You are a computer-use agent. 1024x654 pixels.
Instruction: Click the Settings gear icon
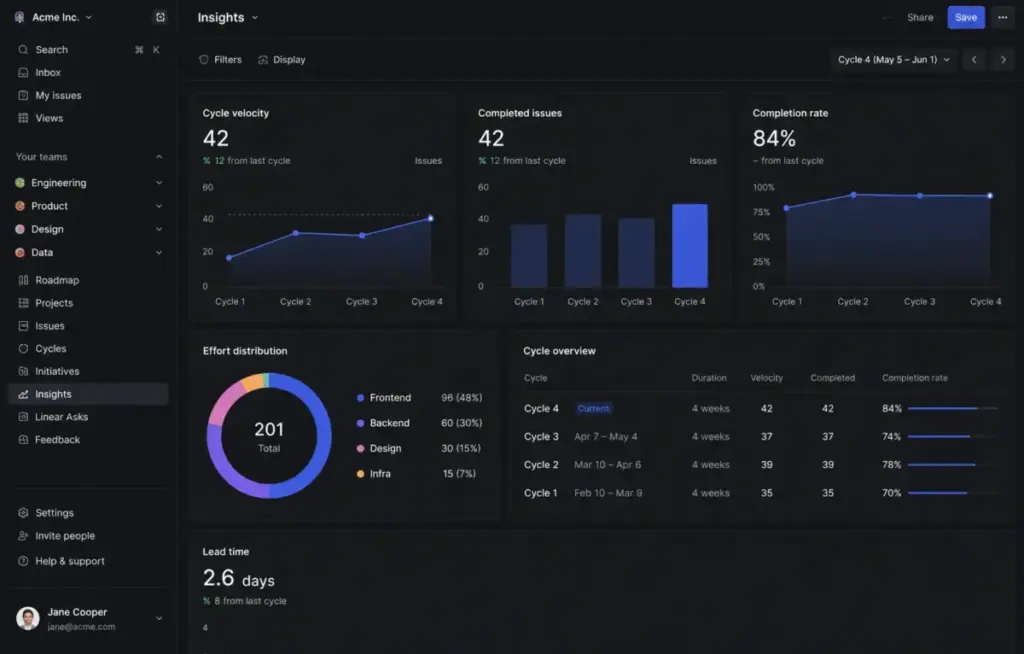tap(23, 513)
